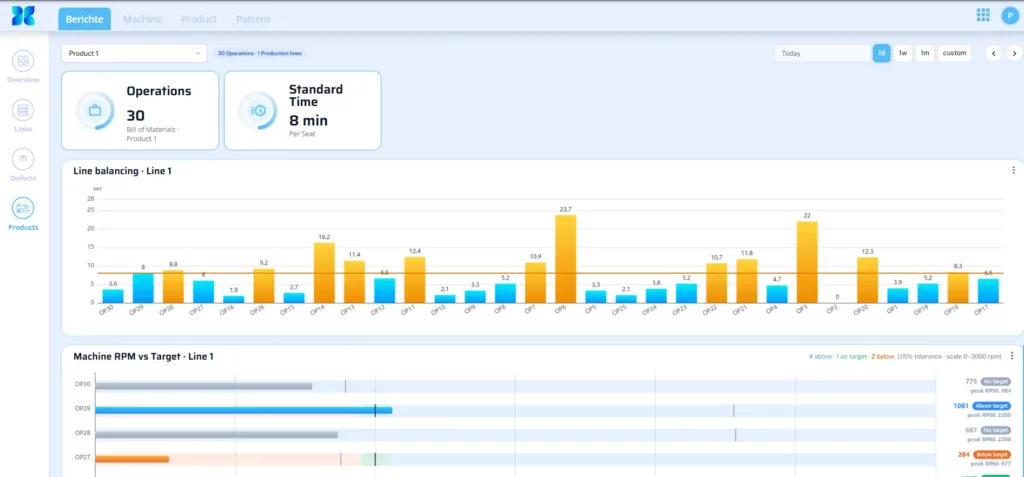Click the OP3 bar labeled 22

click(x=807, y=262)
